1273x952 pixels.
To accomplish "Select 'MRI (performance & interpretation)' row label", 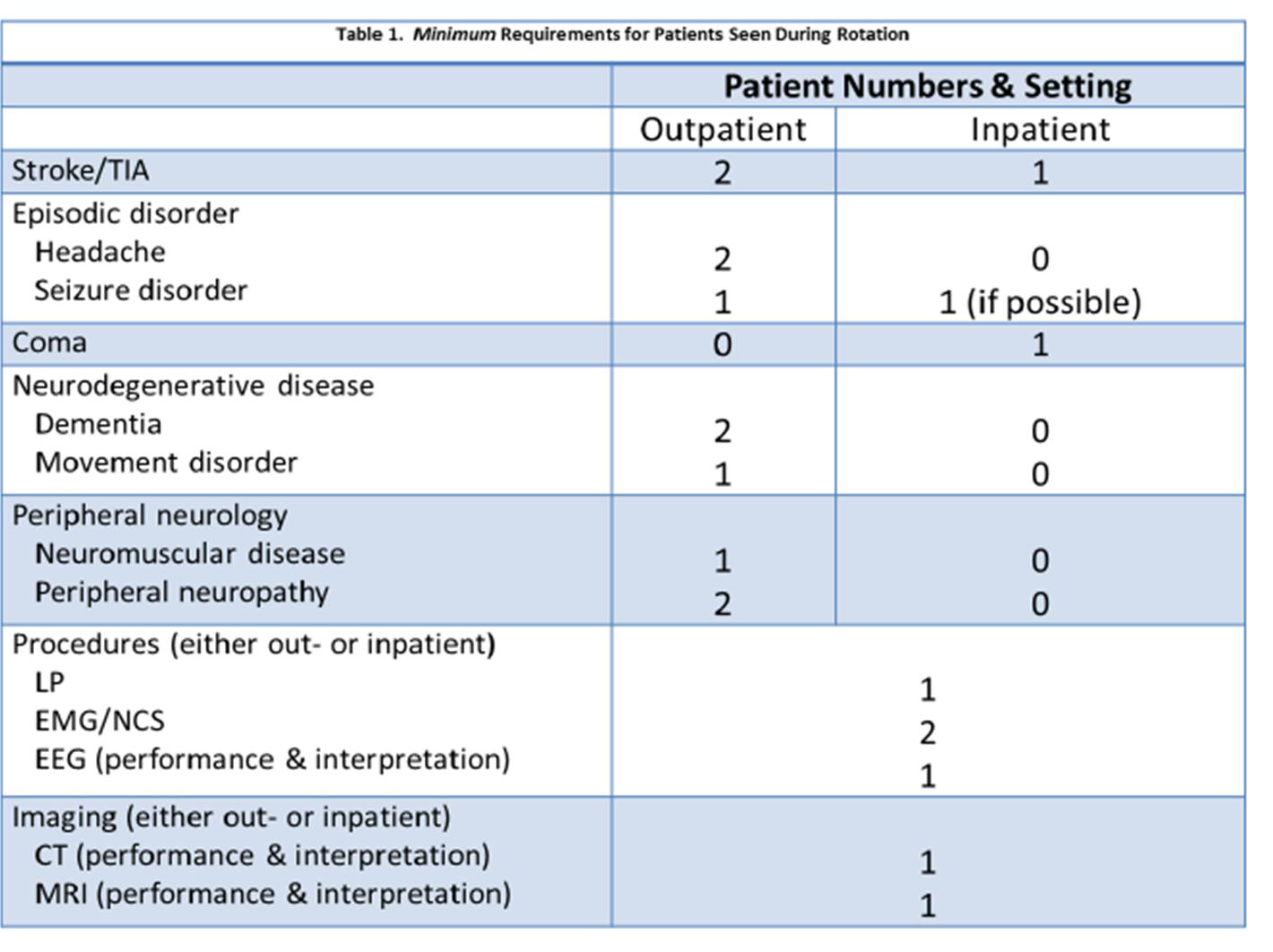I will point(273,894).
